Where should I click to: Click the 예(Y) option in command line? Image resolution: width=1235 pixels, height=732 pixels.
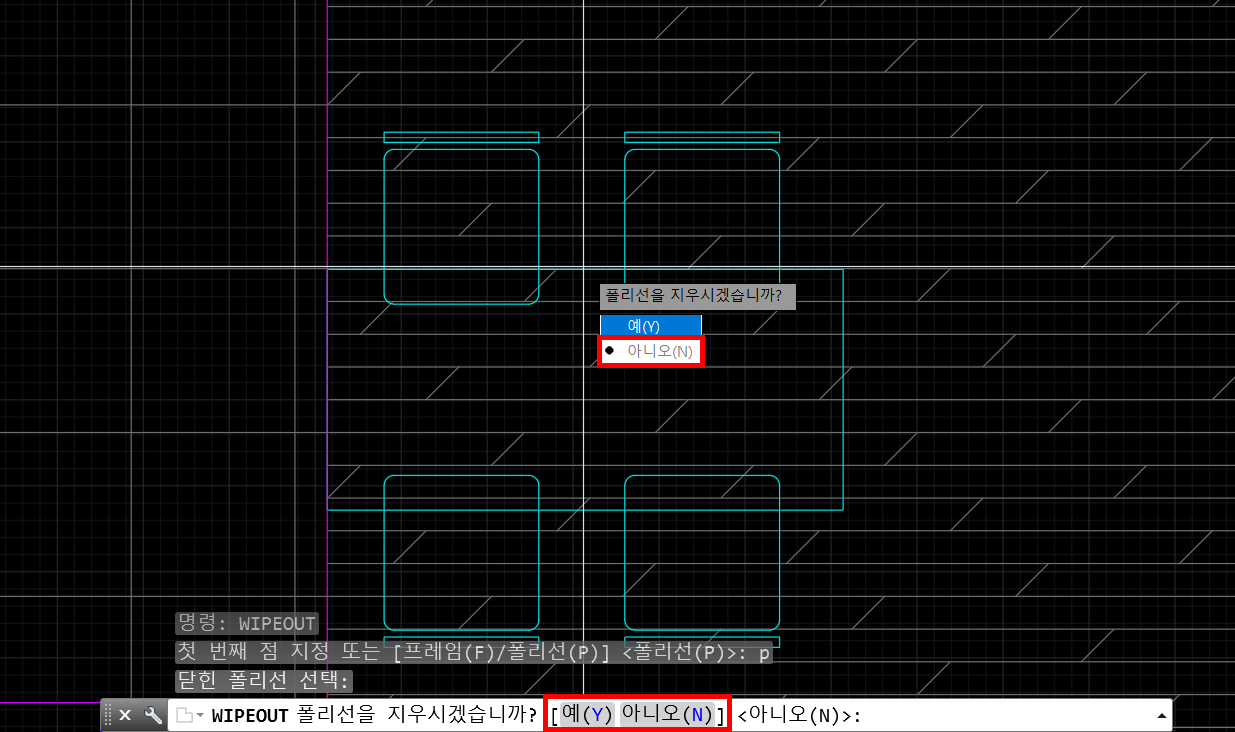point(586,715)
